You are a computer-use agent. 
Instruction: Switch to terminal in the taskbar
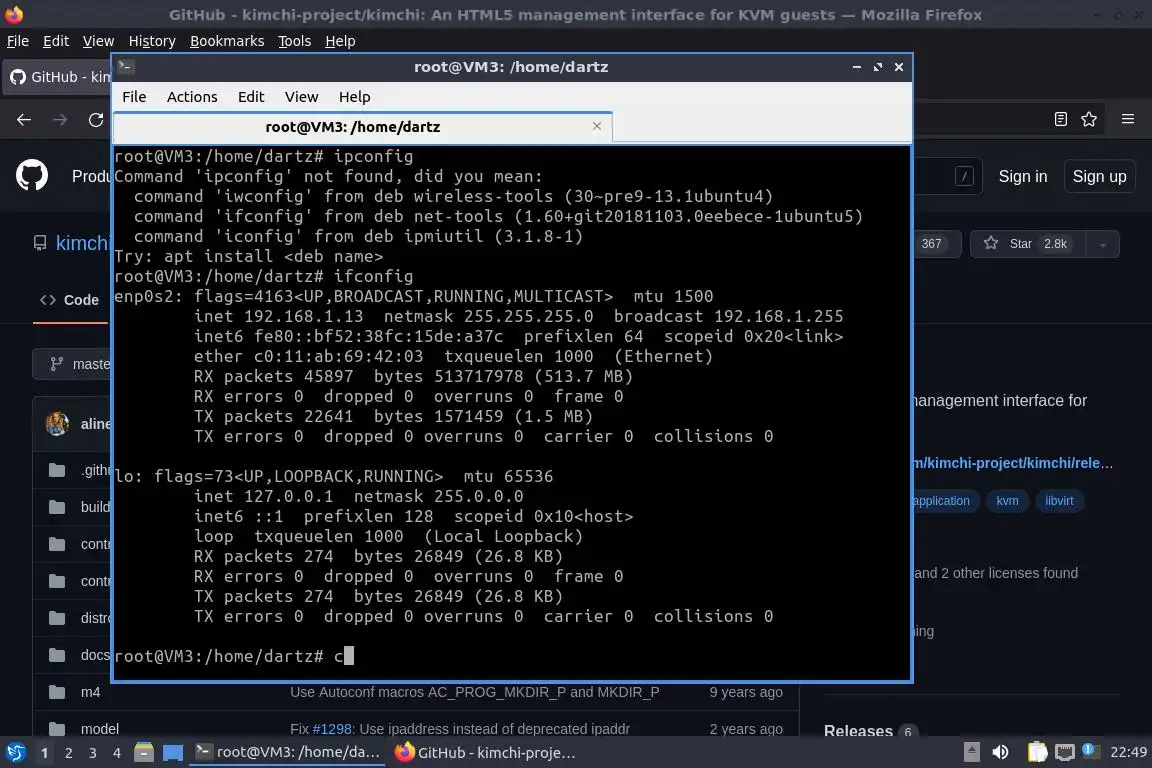[287, 753]
